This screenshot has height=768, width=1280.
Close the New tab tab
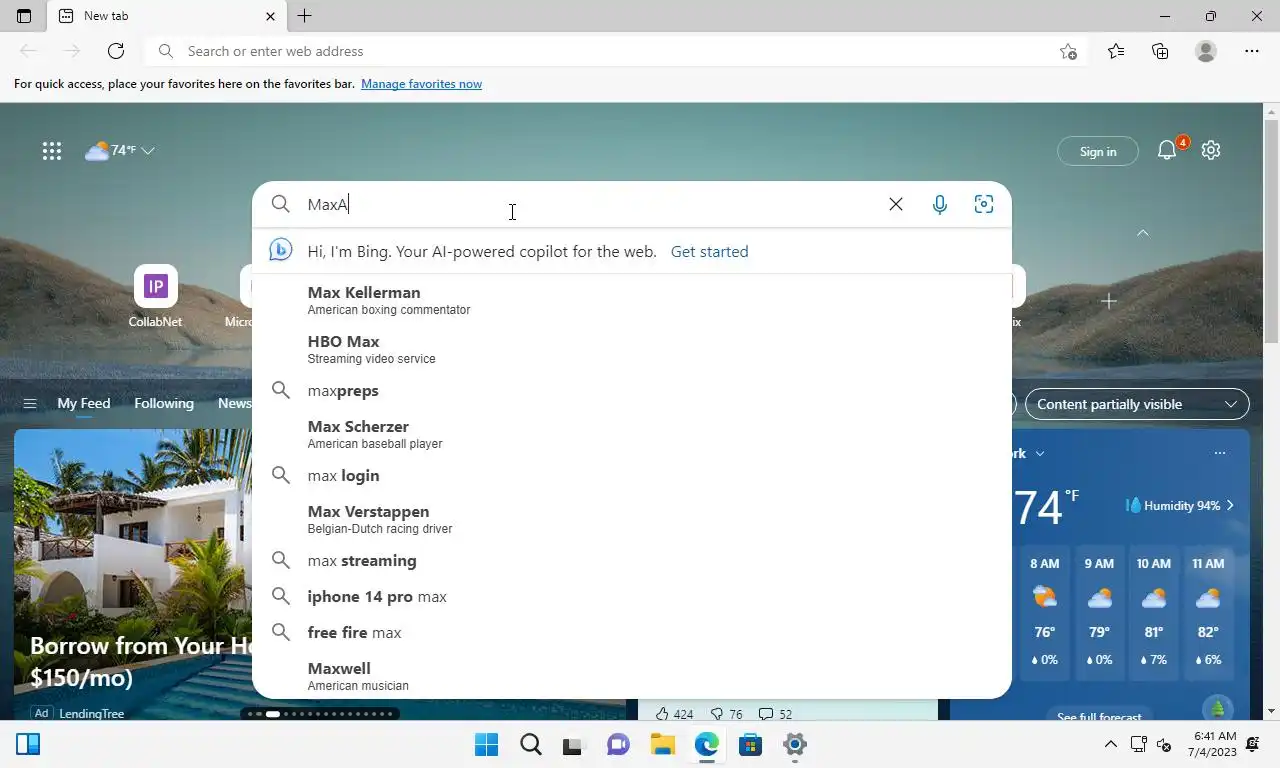click(270, 16)
